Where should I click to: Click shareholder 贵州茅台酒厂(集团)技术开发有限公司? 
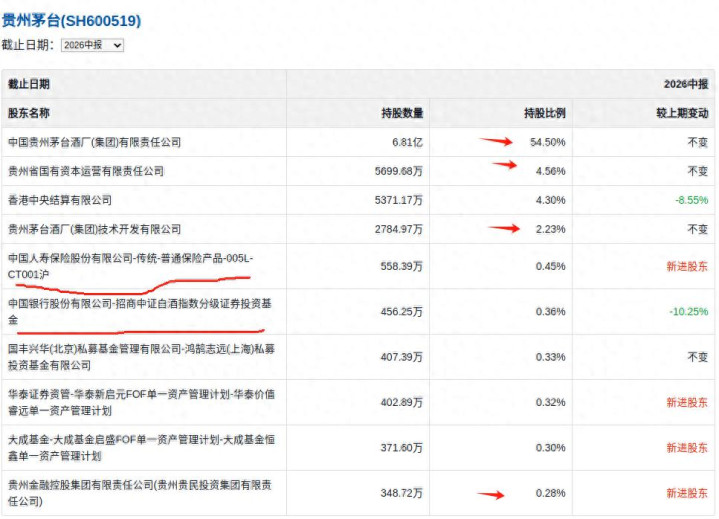click(94, 229)
